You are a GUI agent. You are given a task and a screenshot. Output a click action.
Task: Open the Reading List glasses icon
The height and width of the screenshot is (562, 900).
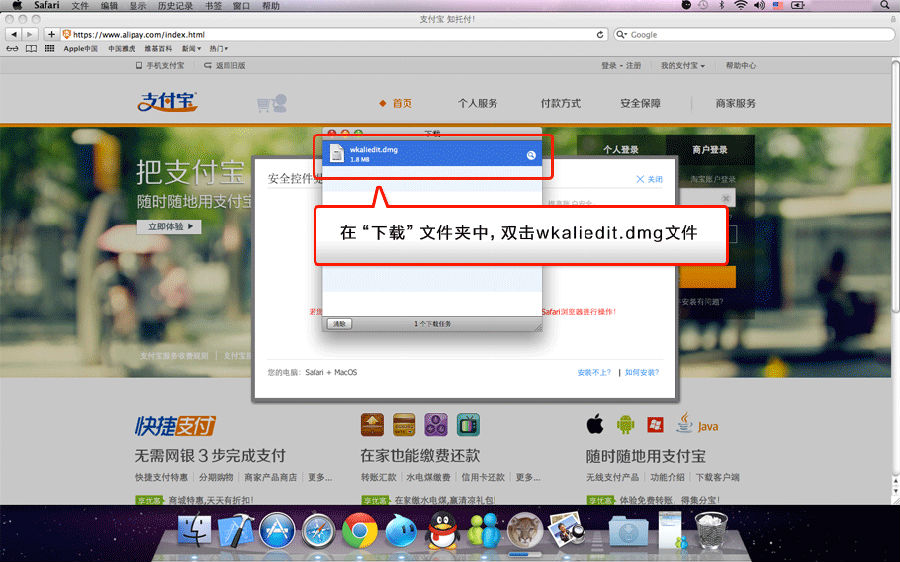coord(12,49)
